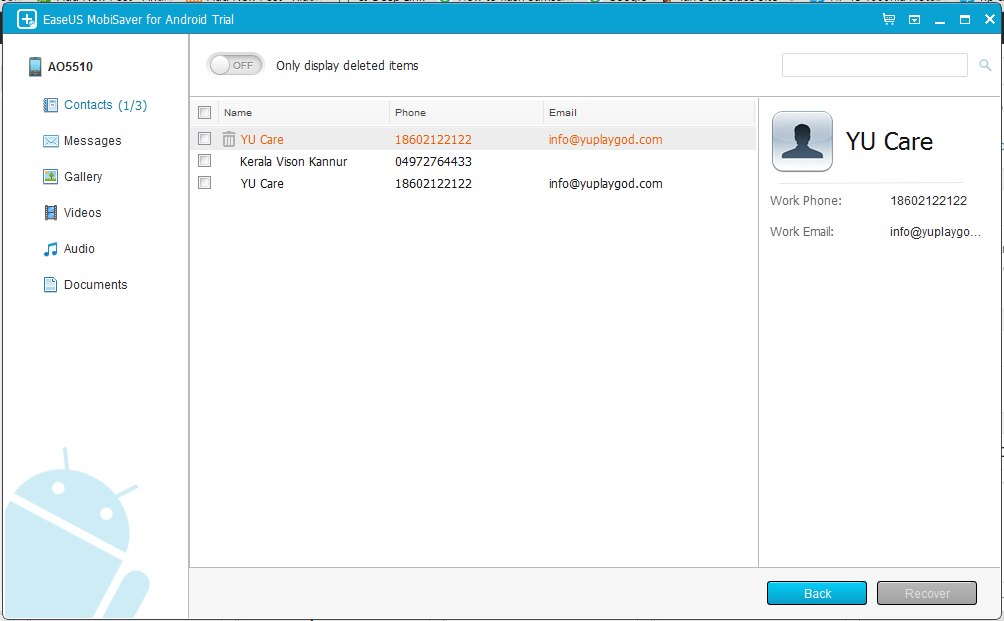Click the Back button

816,593
